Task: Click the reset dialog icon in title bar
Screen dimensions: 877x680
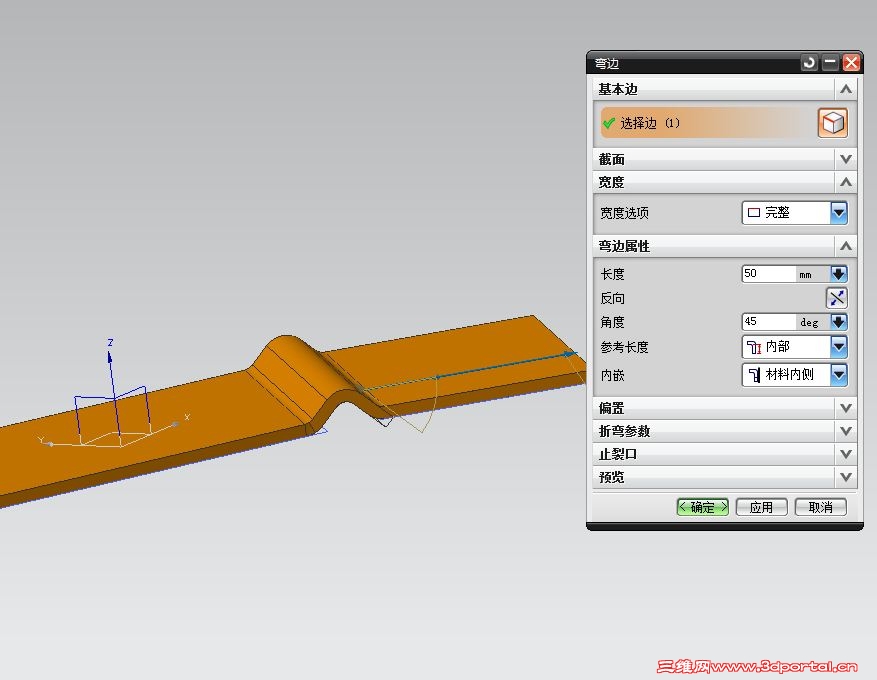Action: (809, 63)
